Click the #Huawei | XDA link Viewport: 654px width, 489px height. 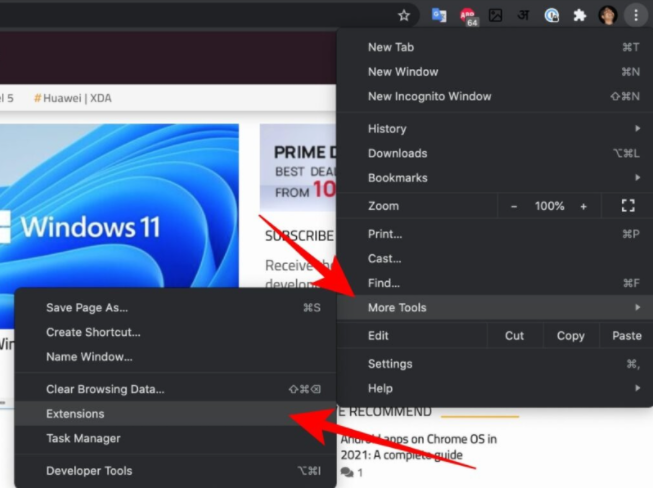[73, 98]
